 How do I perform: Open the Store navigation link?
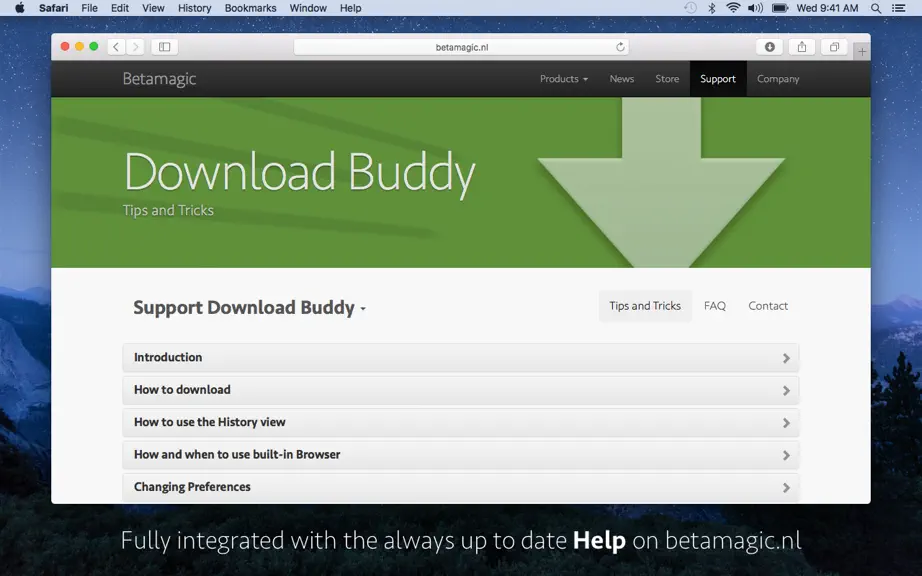(667, 79)
